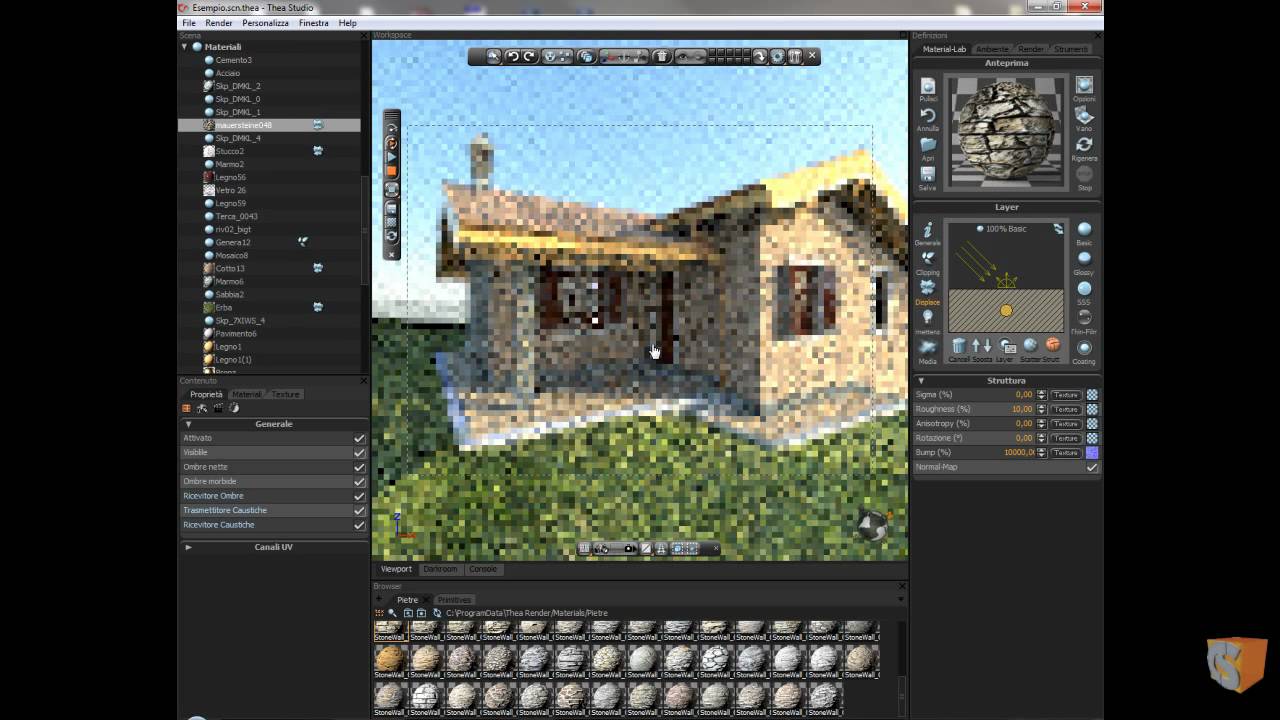Switch to the Ambiente tab

coord(992,49)
